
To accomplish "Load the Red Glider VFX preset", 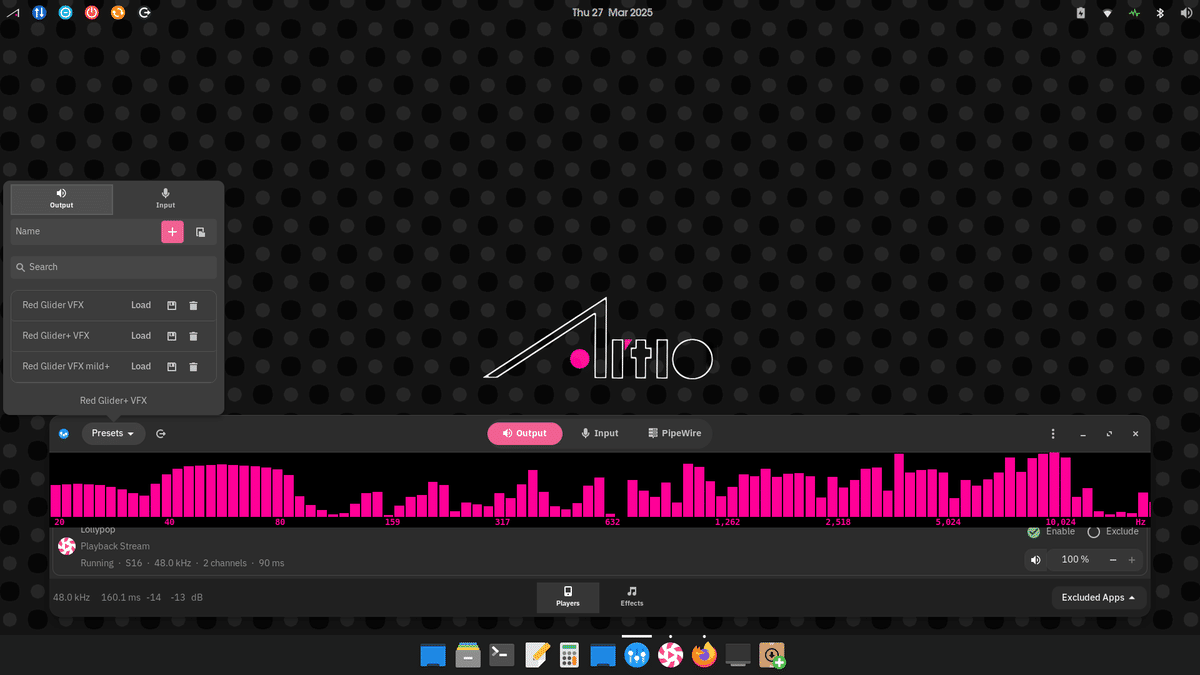I will [140, 305].
